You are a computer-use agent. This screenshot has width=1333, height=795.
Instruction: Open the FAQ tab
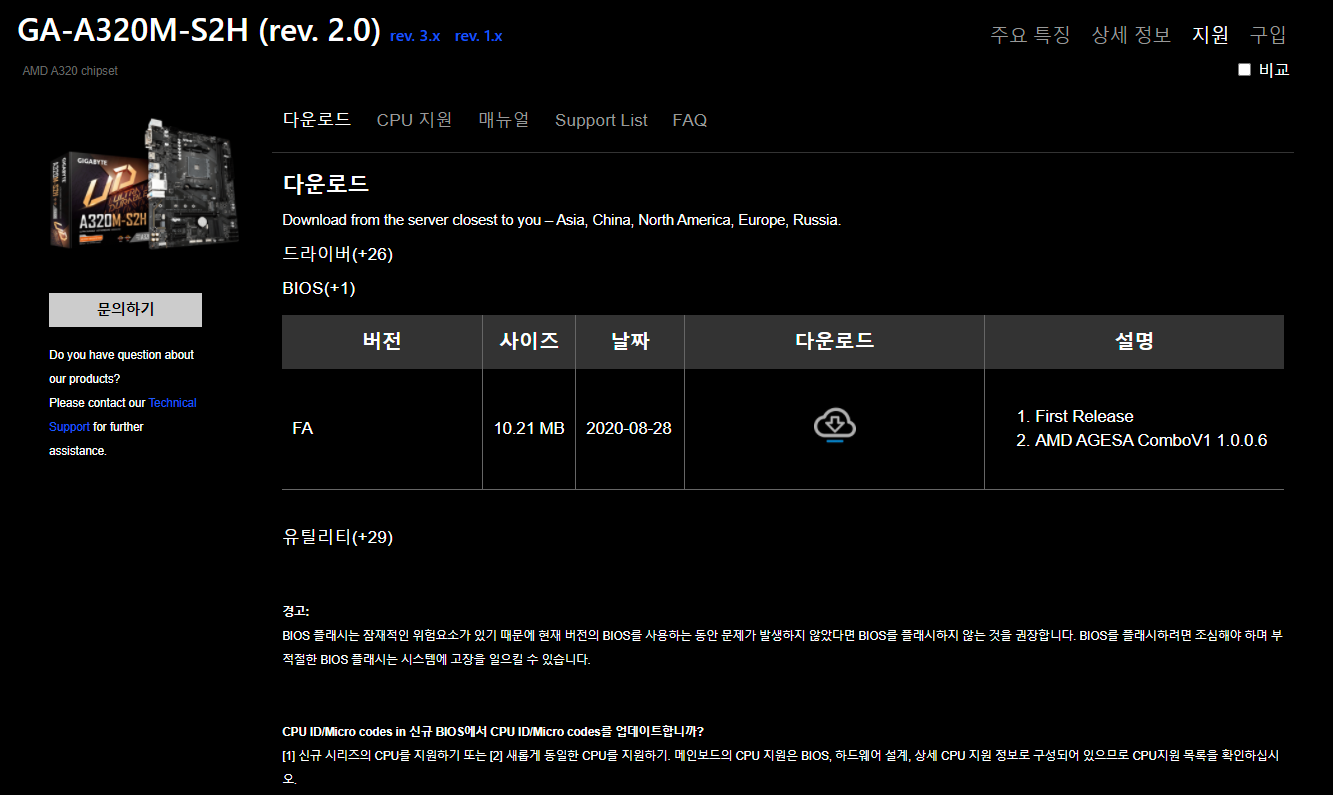(x=690, y=120)
